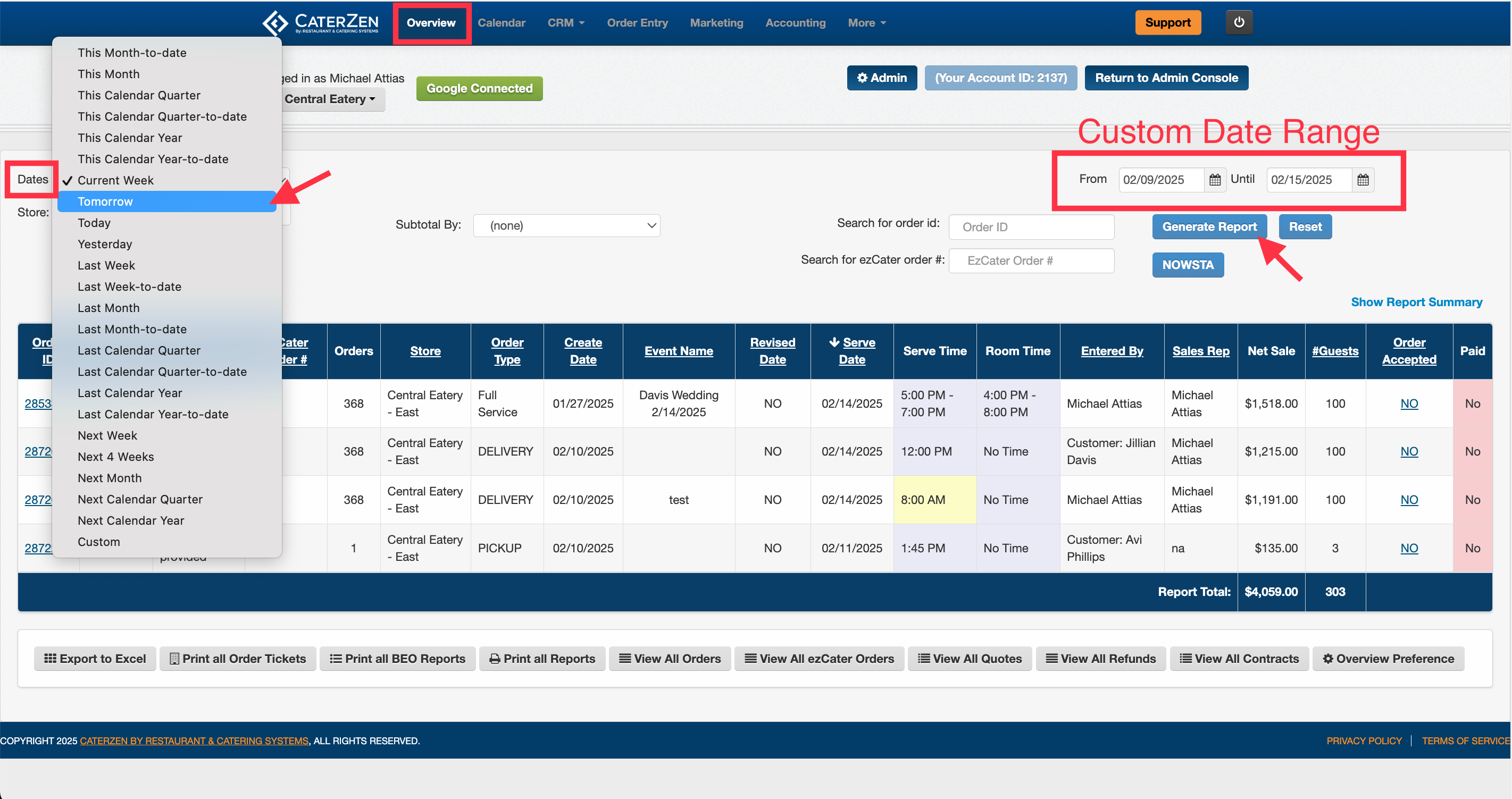Open the Central Eatery dropdown
The height and width of the screenshot is (799, 1512).
tap(330, 99)
